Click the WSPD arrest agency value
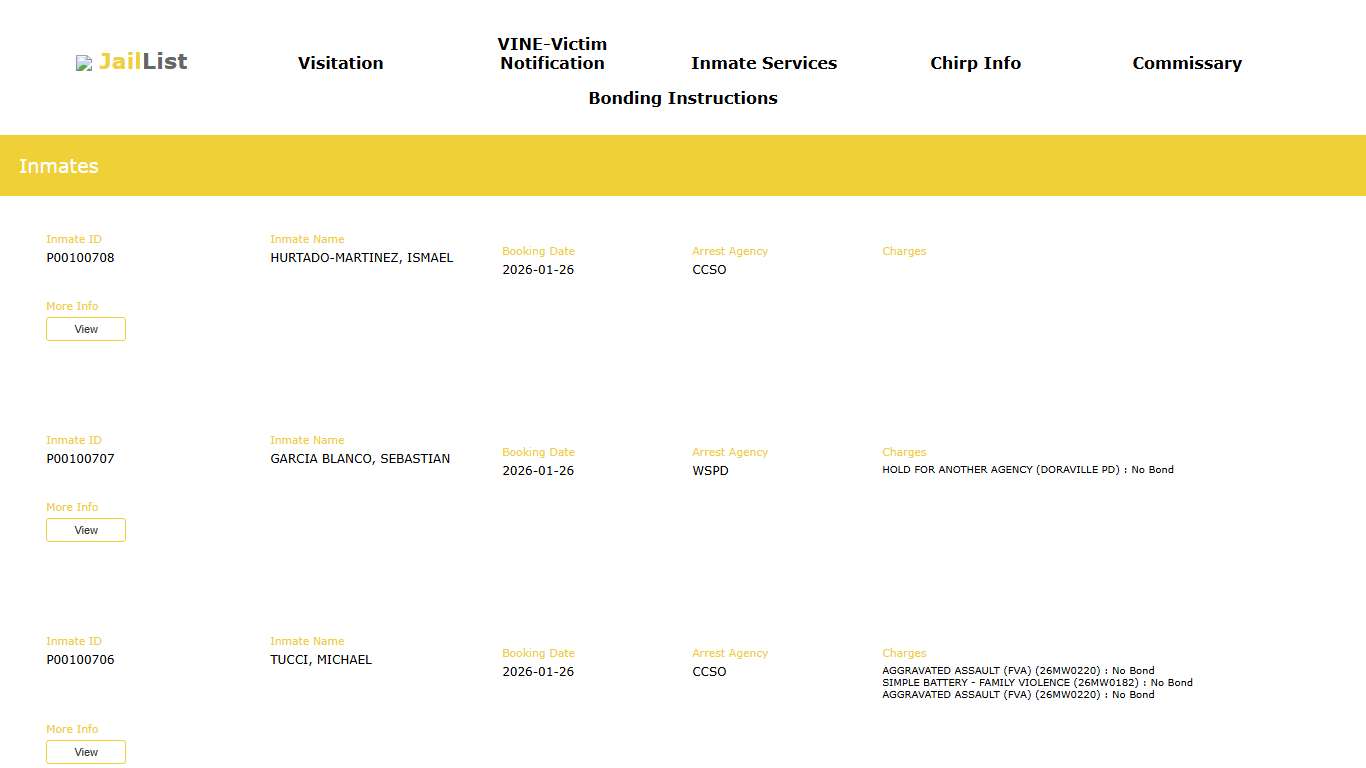This screenshot has height=768, width=1366. tap(710, 471)
